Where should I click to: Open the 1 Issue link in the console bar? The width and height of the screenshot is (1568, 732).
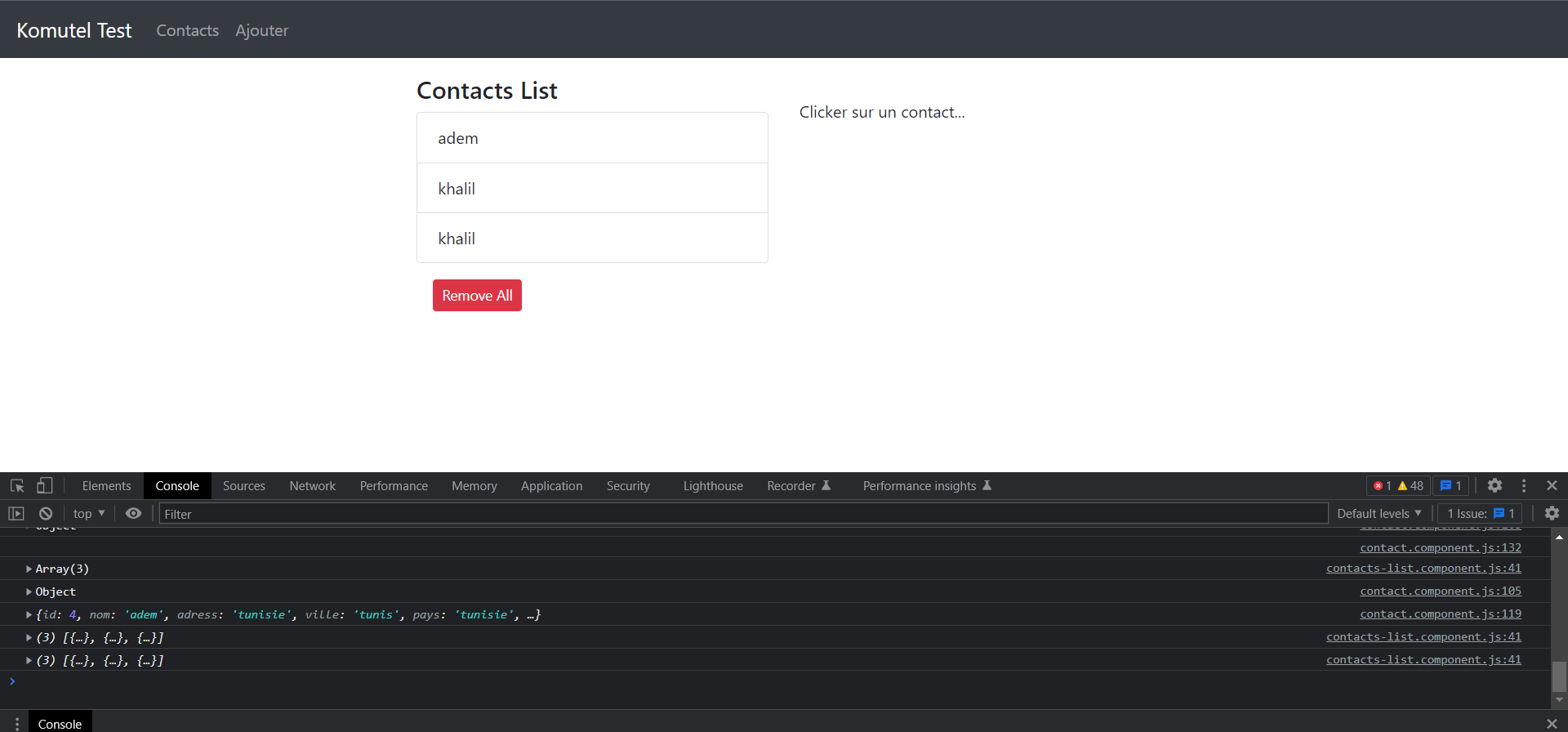(x=1481, y=513)
